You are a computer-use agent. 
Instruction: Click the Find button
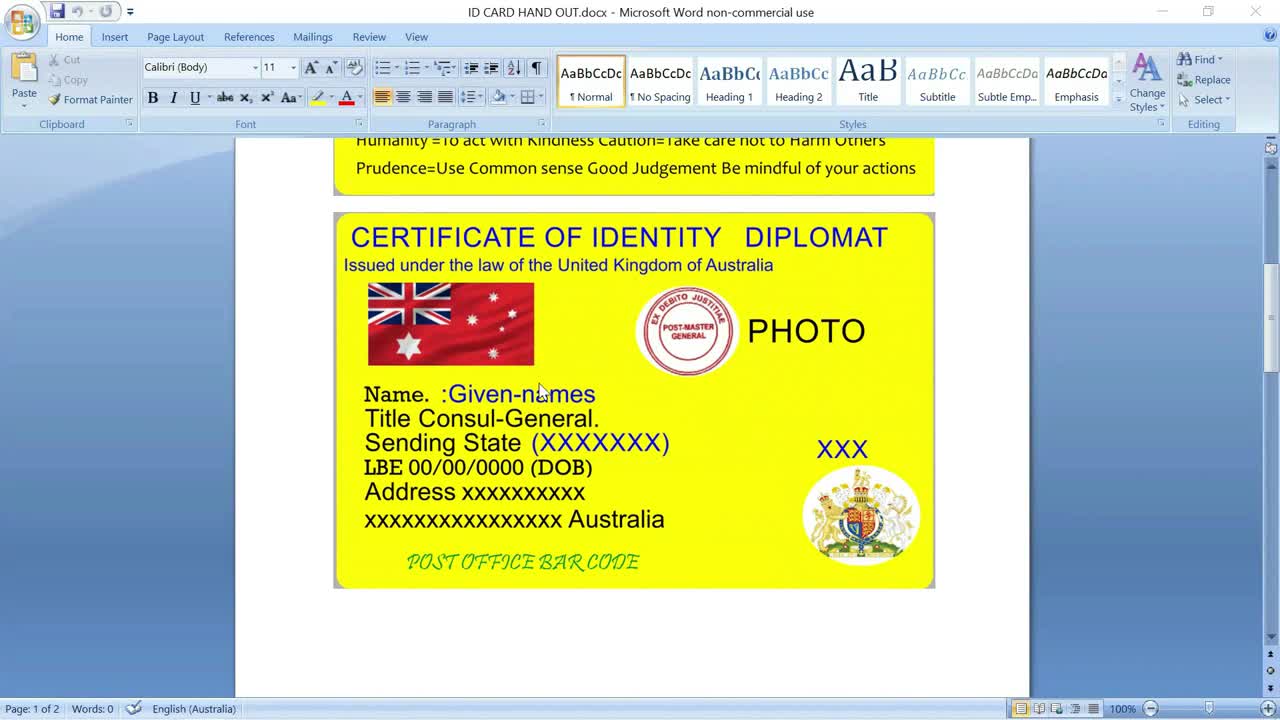click(1198, 60)
